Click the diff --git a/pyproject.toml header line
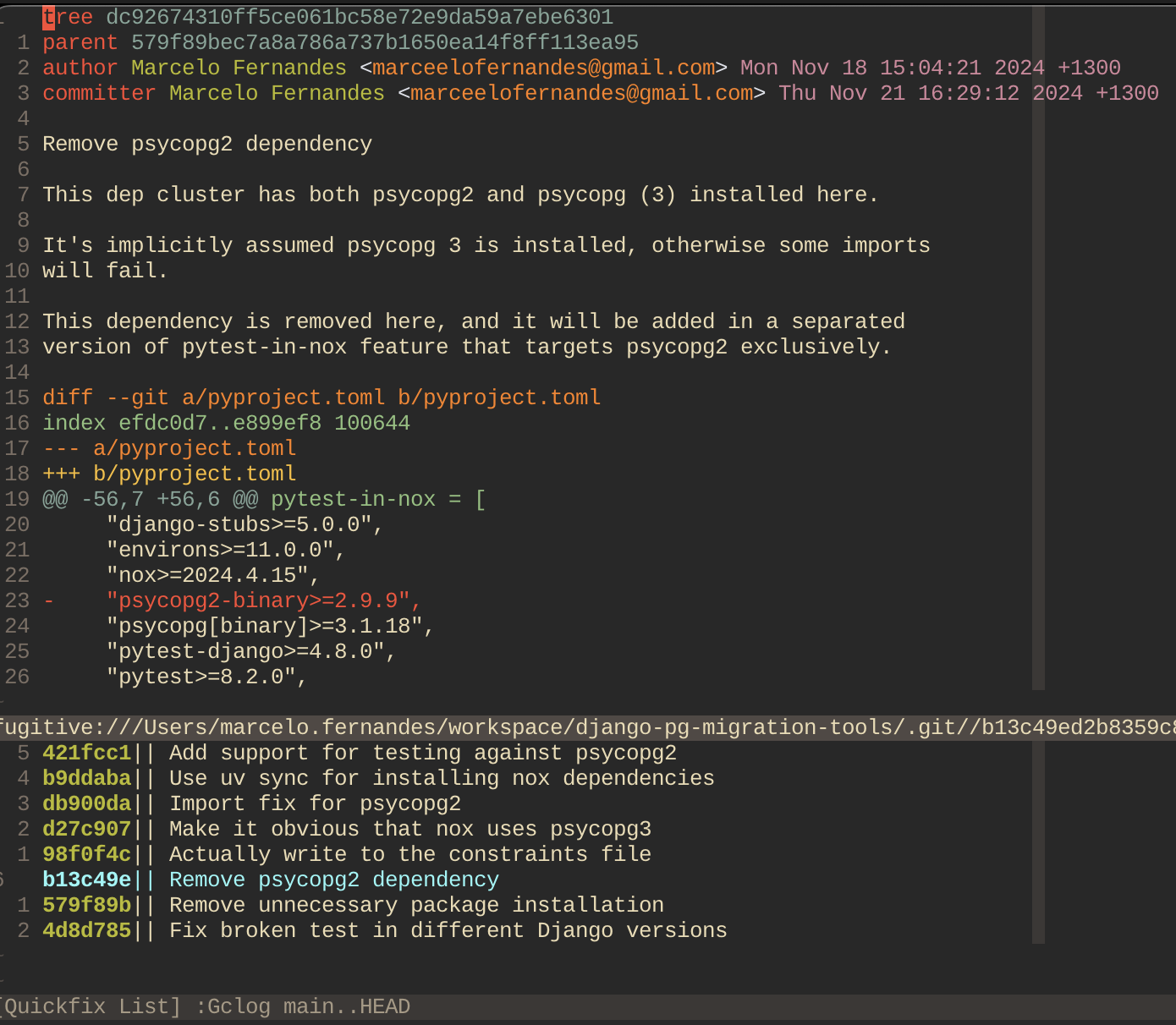The height and width of the screenshot is (1025, 1176). coord(321,397)
